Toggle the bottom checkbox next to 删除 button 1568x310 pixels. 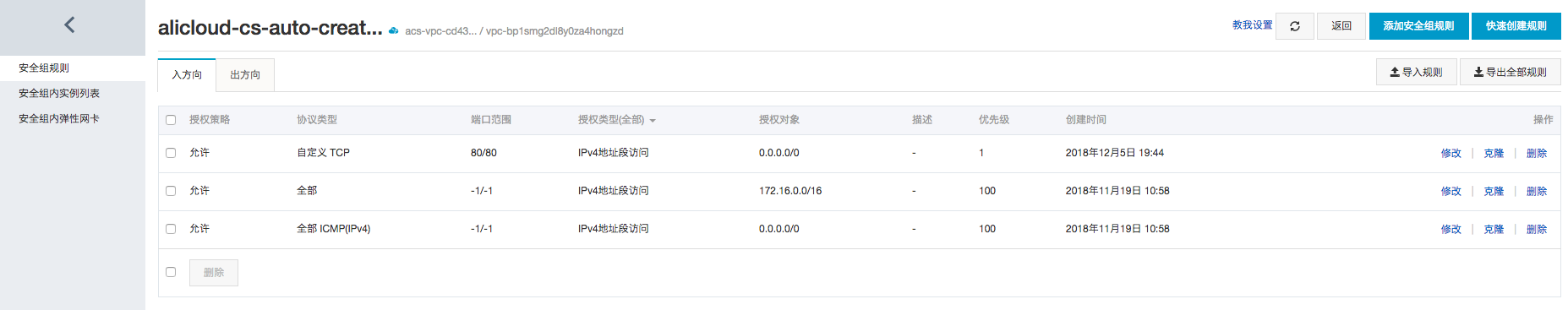[x=171, y=272]
